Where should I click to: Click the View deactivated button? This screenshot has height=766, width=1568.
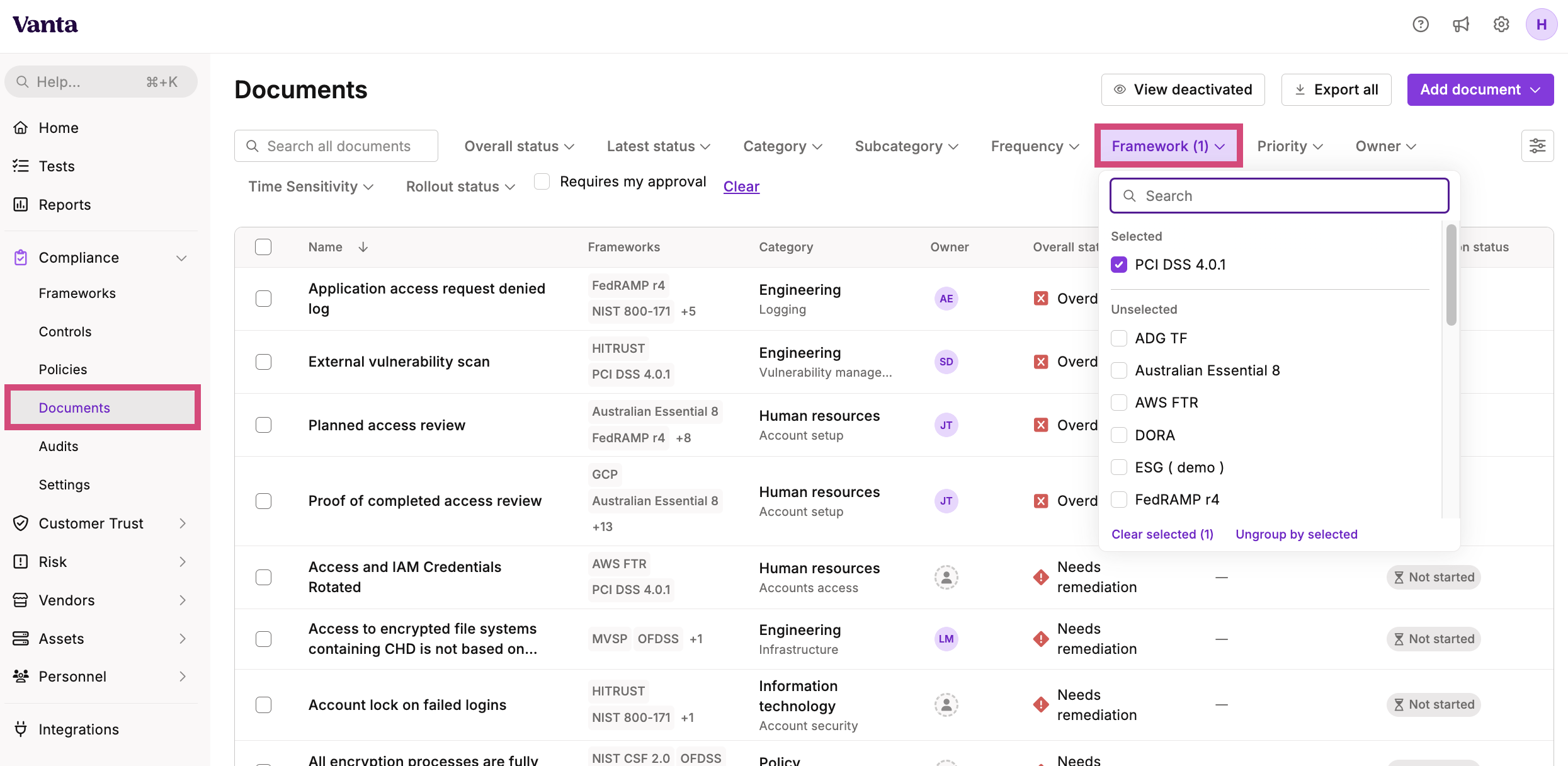(x=1183, y=89)
